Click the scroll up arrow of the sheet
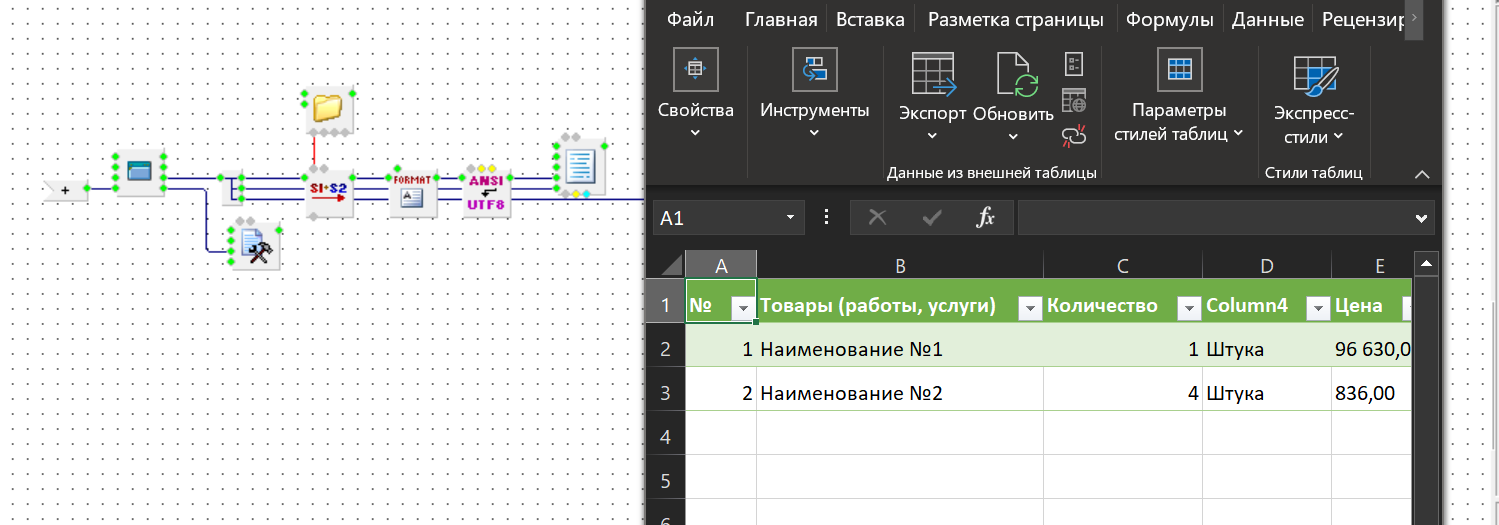Viewport: 1499px width, 525px height. 1426,264
